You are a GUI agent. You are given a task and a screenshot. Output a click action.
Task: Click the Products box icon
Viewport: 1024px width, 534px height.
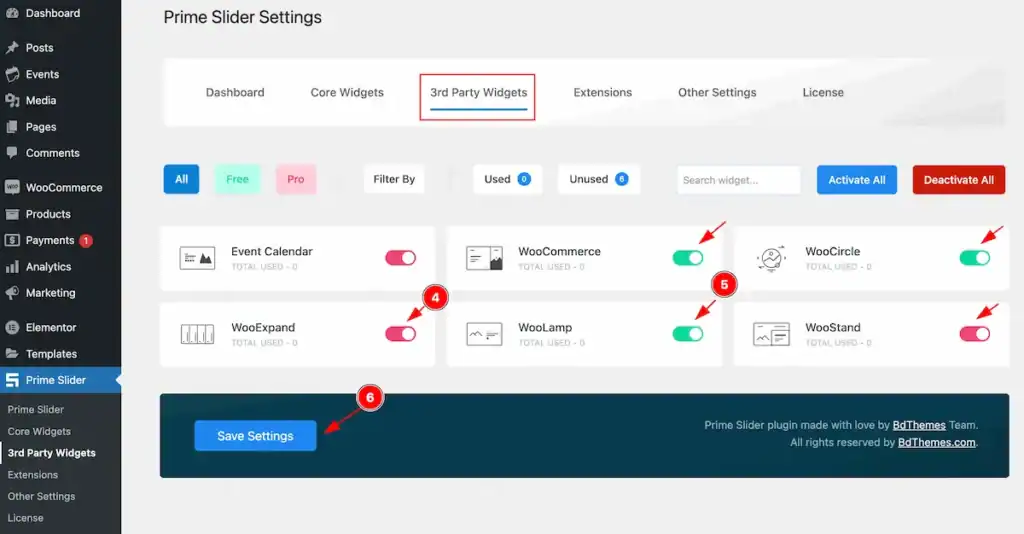12,214
